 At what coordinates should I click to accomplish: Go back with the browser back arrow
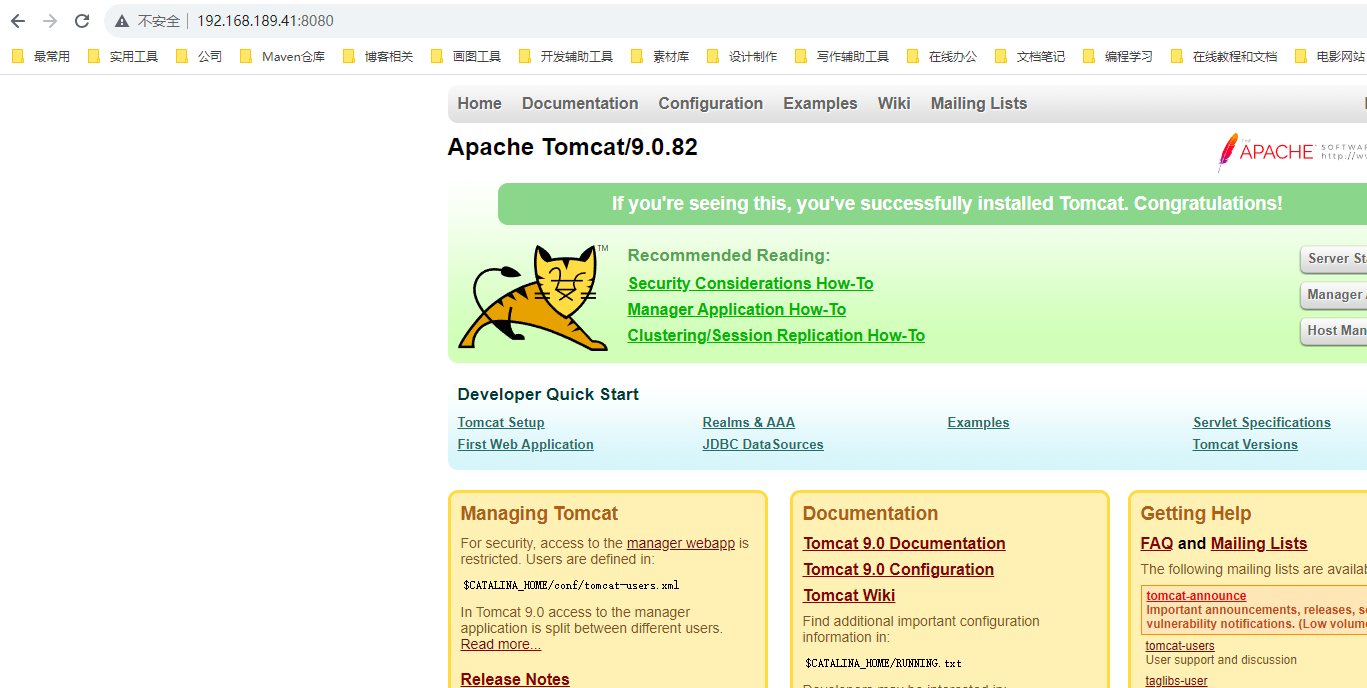(18, 21)
